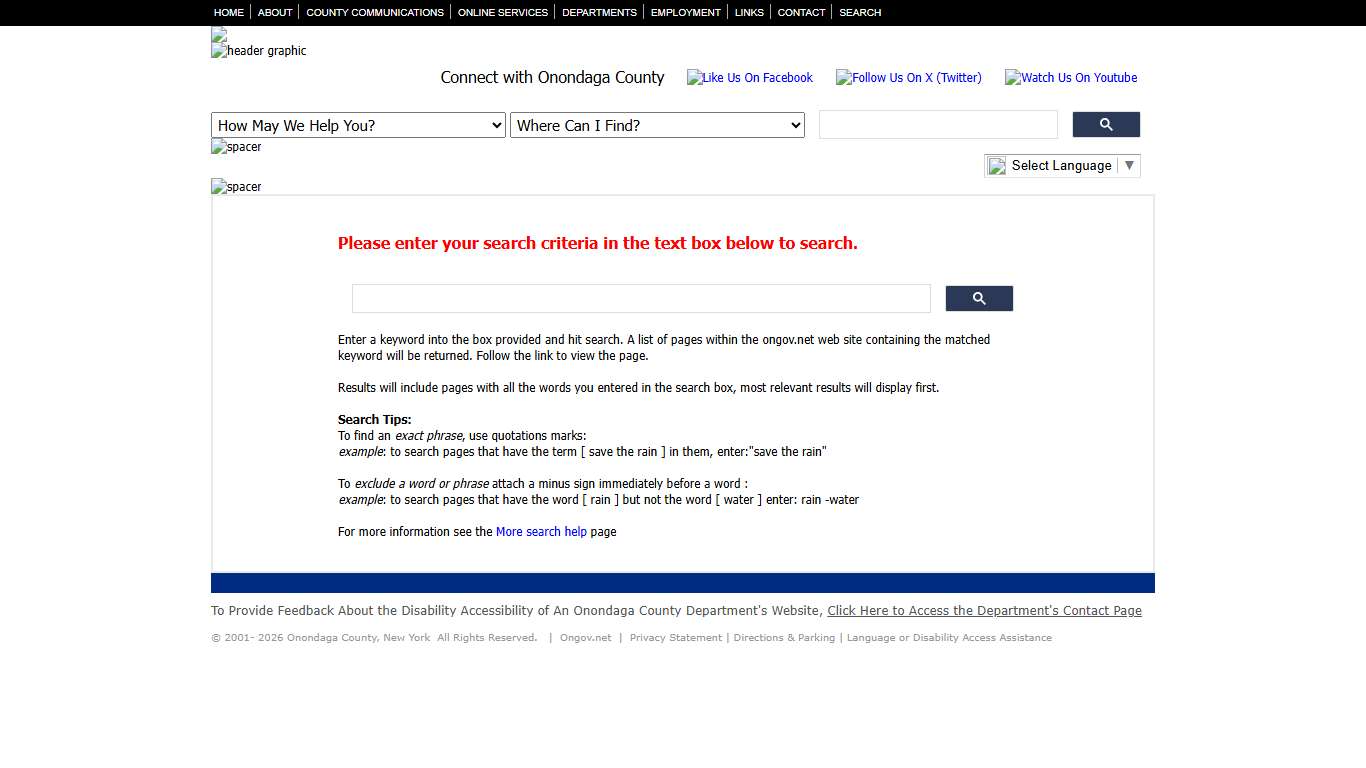Open the Where Can I Find dropdown
Screen dimensions: 1366x768
657,125
